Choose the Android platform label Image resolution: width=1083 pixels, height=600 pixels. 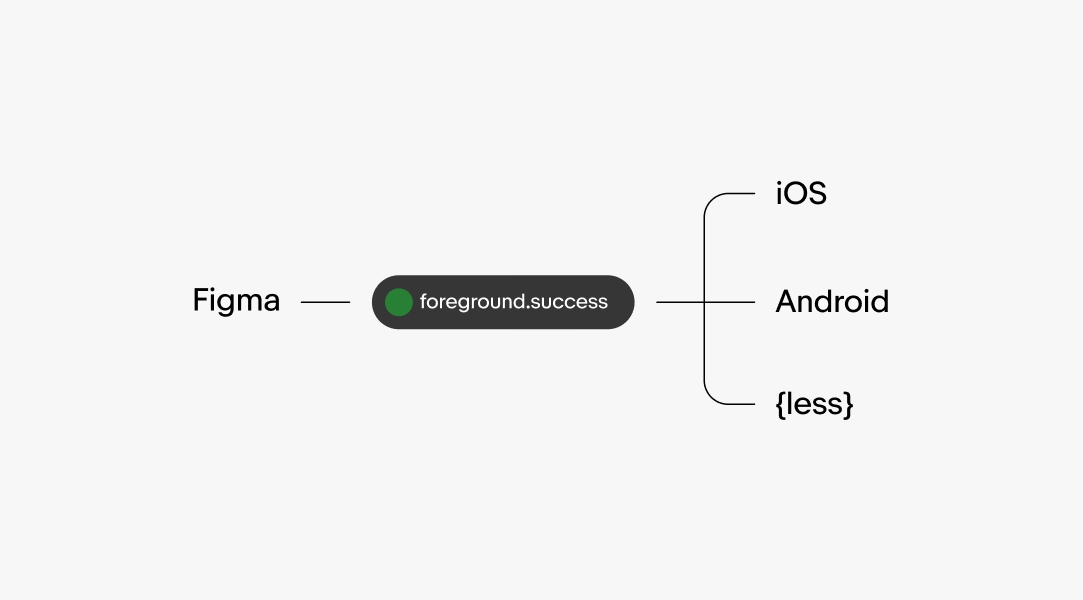[x=832, y=302]
